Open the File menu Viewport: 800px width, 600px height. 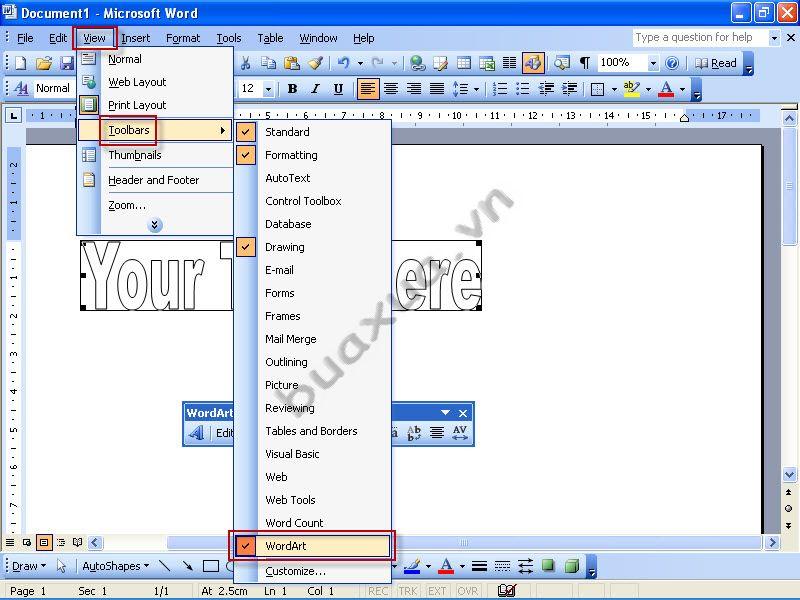[x=25, y=38]
